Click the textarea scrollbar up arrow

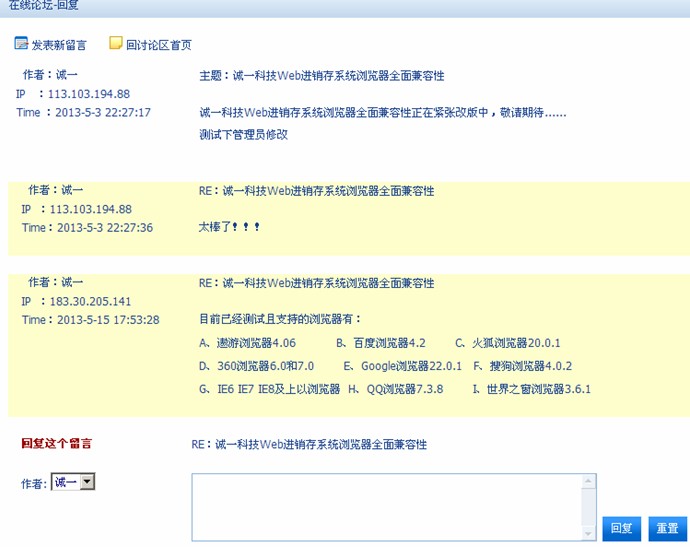[x=589, y=481]
